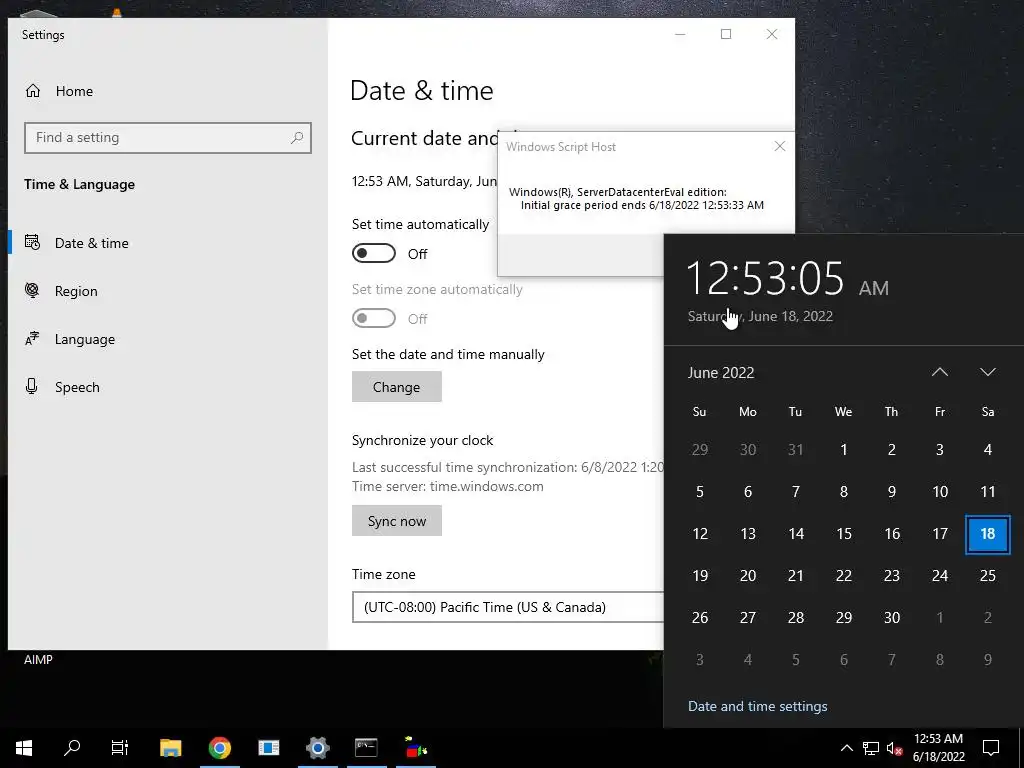Image resolution: width=1024 pixels, height=768 pixels.
Task: Select June 7 in the calendar
Action: (795, 492)
